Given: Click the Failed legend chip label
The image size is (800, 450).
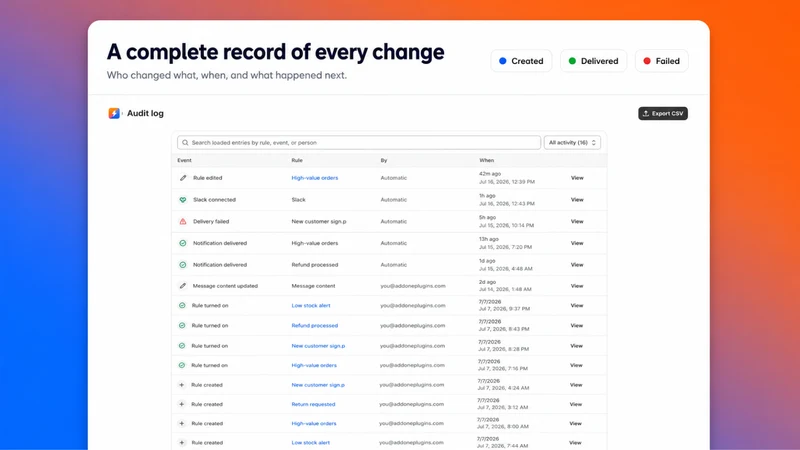Looking at the screenshot, I should point(667,61).
